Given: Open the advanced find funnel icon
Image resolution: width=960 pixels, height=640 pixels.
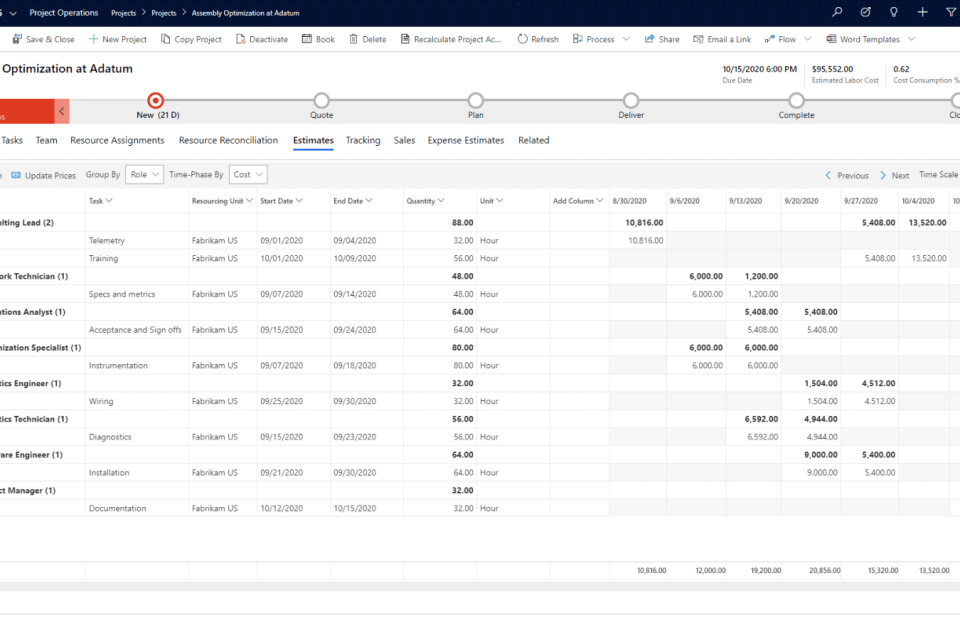Looking at the screenshot, I should tap(950, 13).
